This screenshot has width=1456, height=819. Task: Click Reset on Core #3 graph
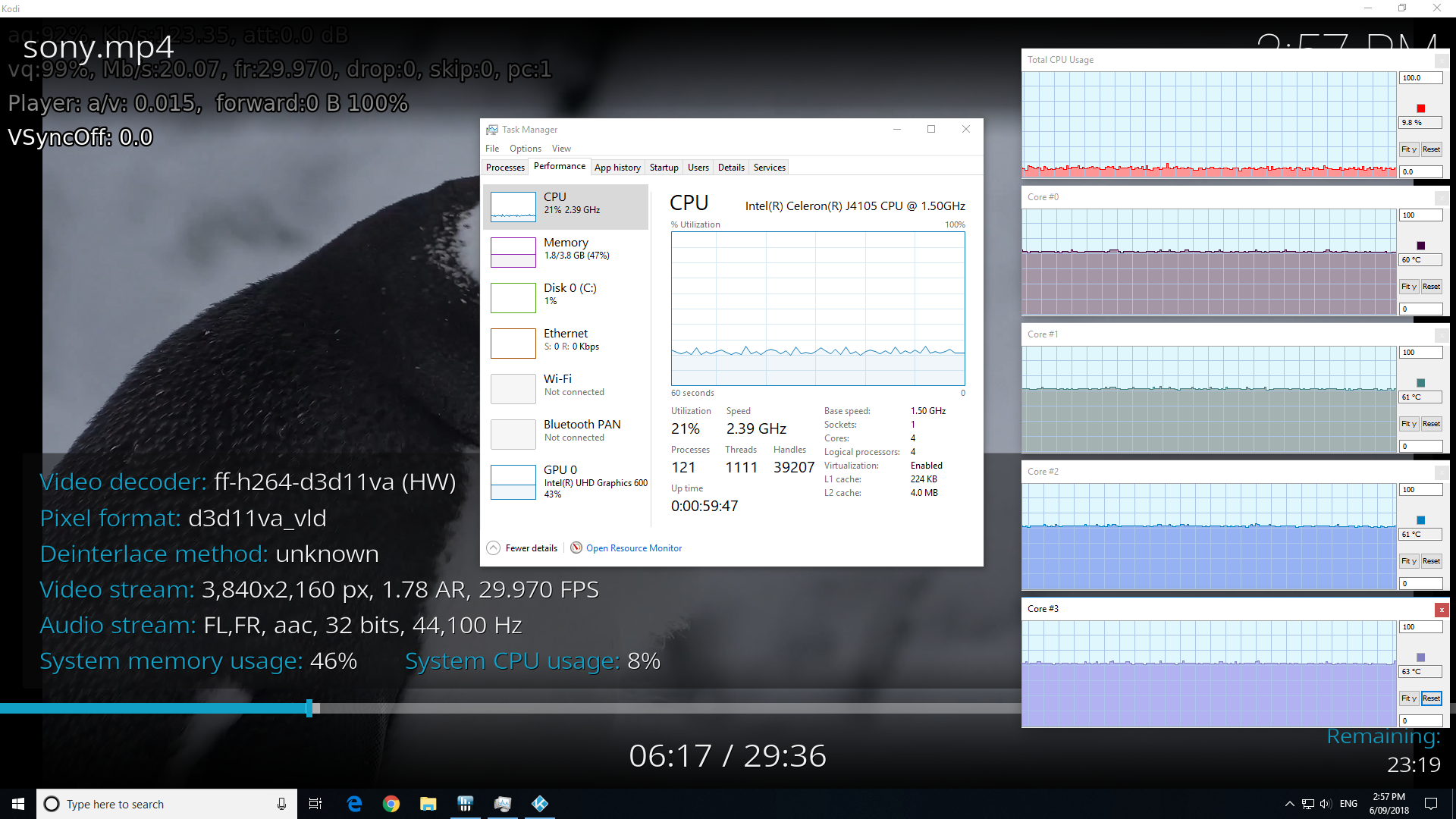pyautogui.click(x=1431, y=698)
